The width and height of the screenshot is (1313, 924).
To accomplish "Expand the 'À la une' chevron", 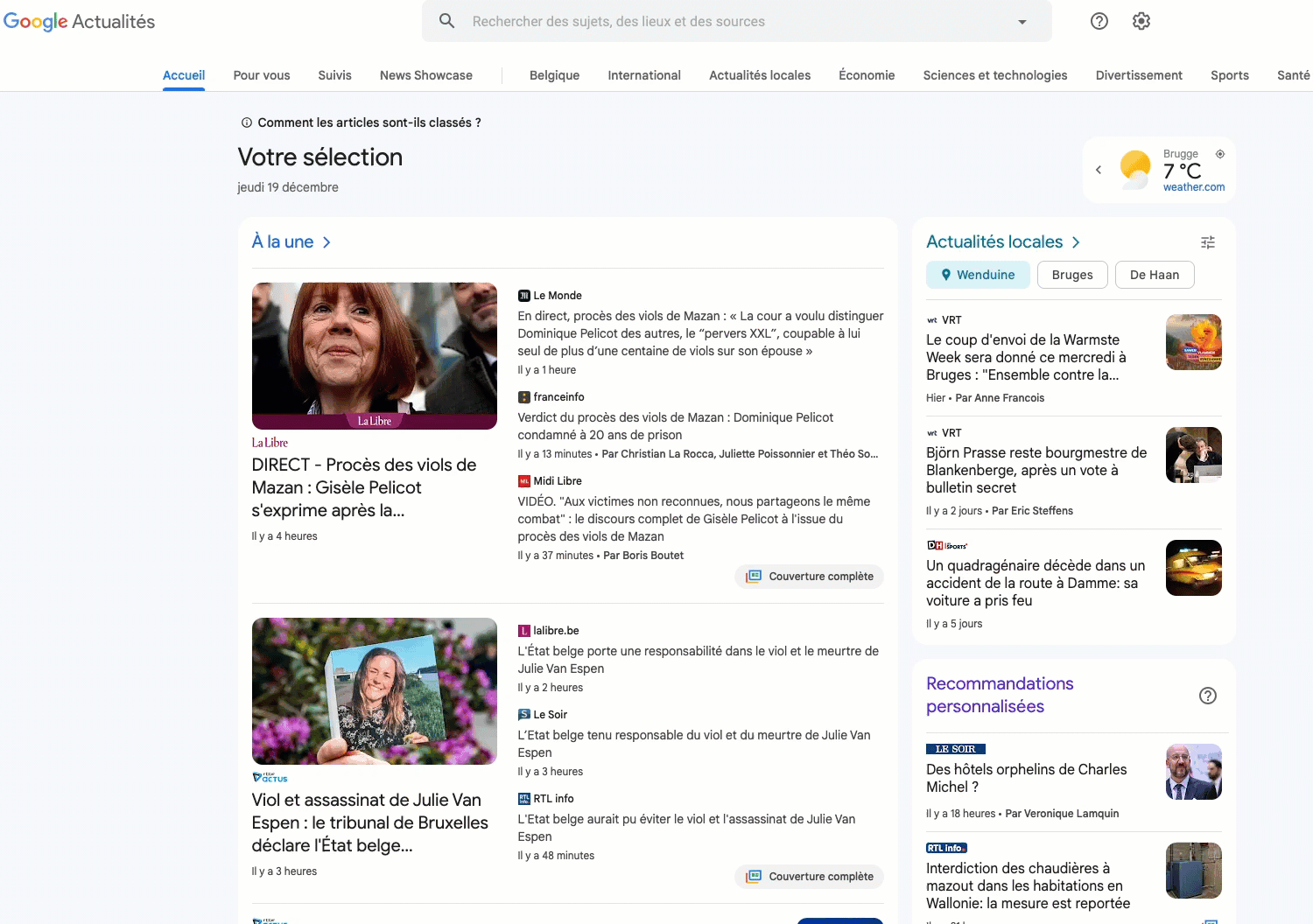I will 326,242.
